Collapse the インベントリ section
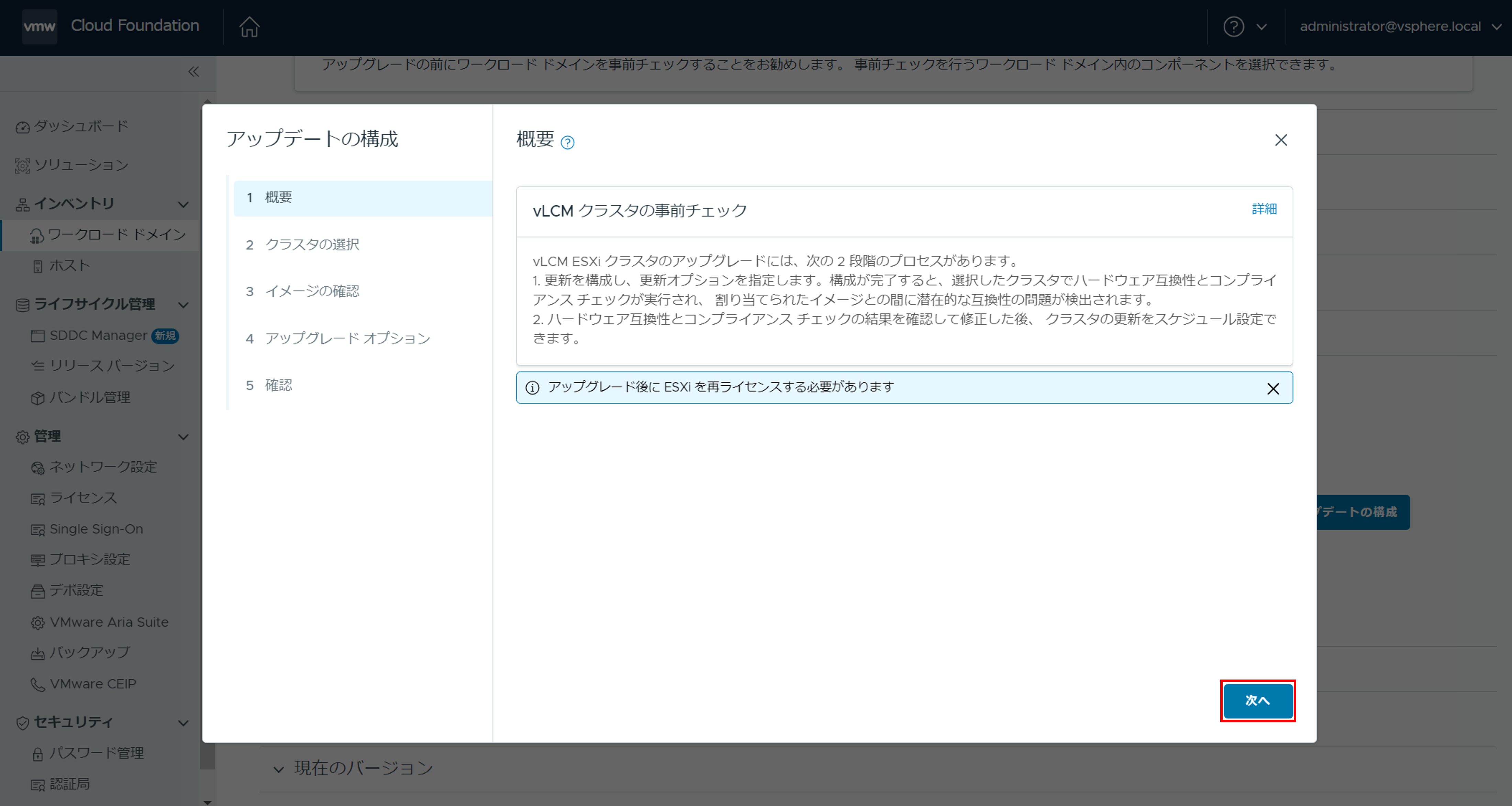The image size is (1512, 806). pos(184,204)
